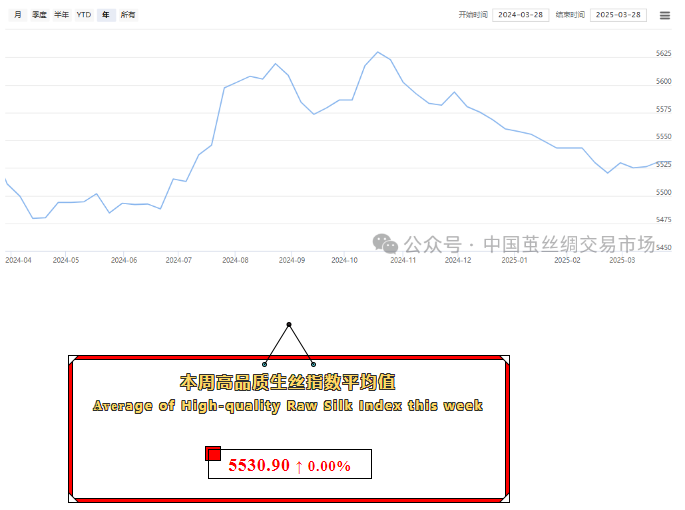Screen dimensions: 685x510
Task: Click the hanging pin at the sign's top
Action: click(x=289, y=325)
